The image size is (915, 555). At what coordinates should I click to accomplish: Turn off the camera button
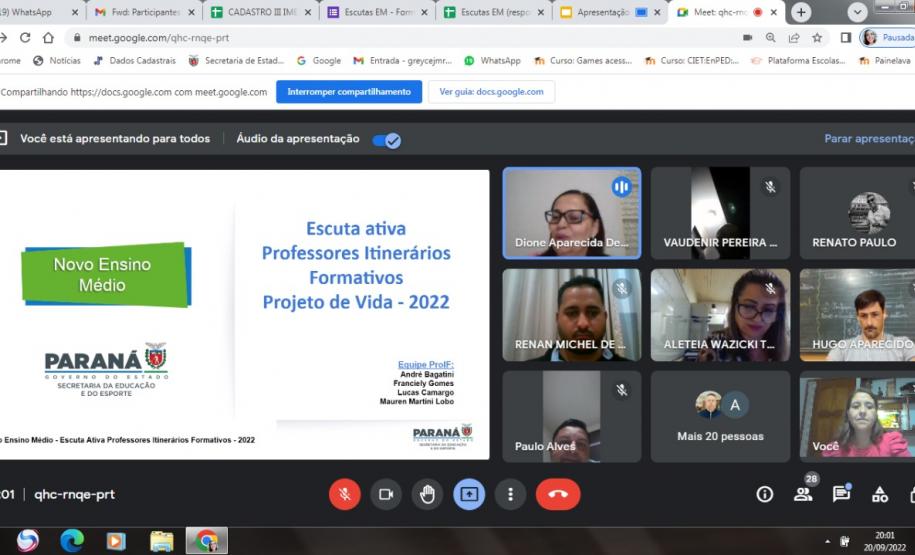[x=386, y=494]
